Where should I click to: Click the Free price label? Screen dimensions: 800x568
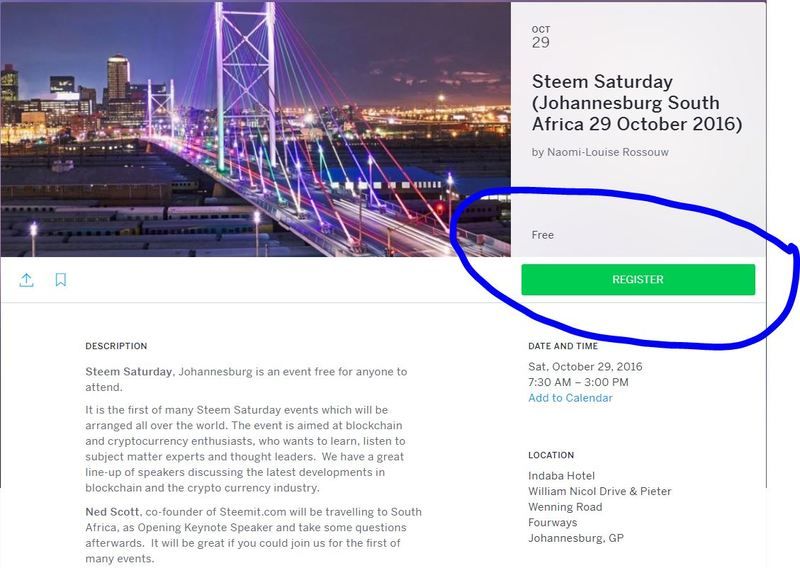[x=543, y=235]
